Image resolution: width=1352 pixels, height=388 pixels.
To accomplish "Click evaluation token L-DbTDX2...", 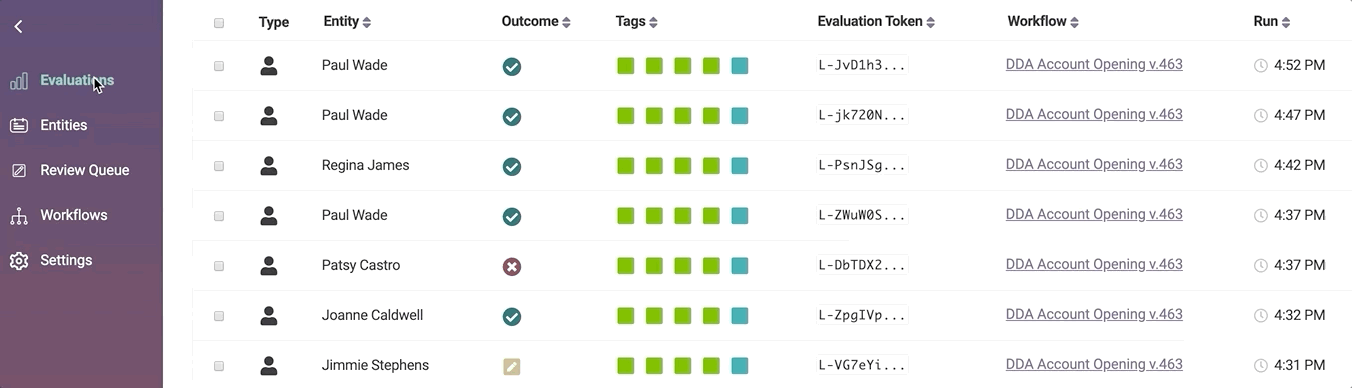I will (x=862, y=266).
